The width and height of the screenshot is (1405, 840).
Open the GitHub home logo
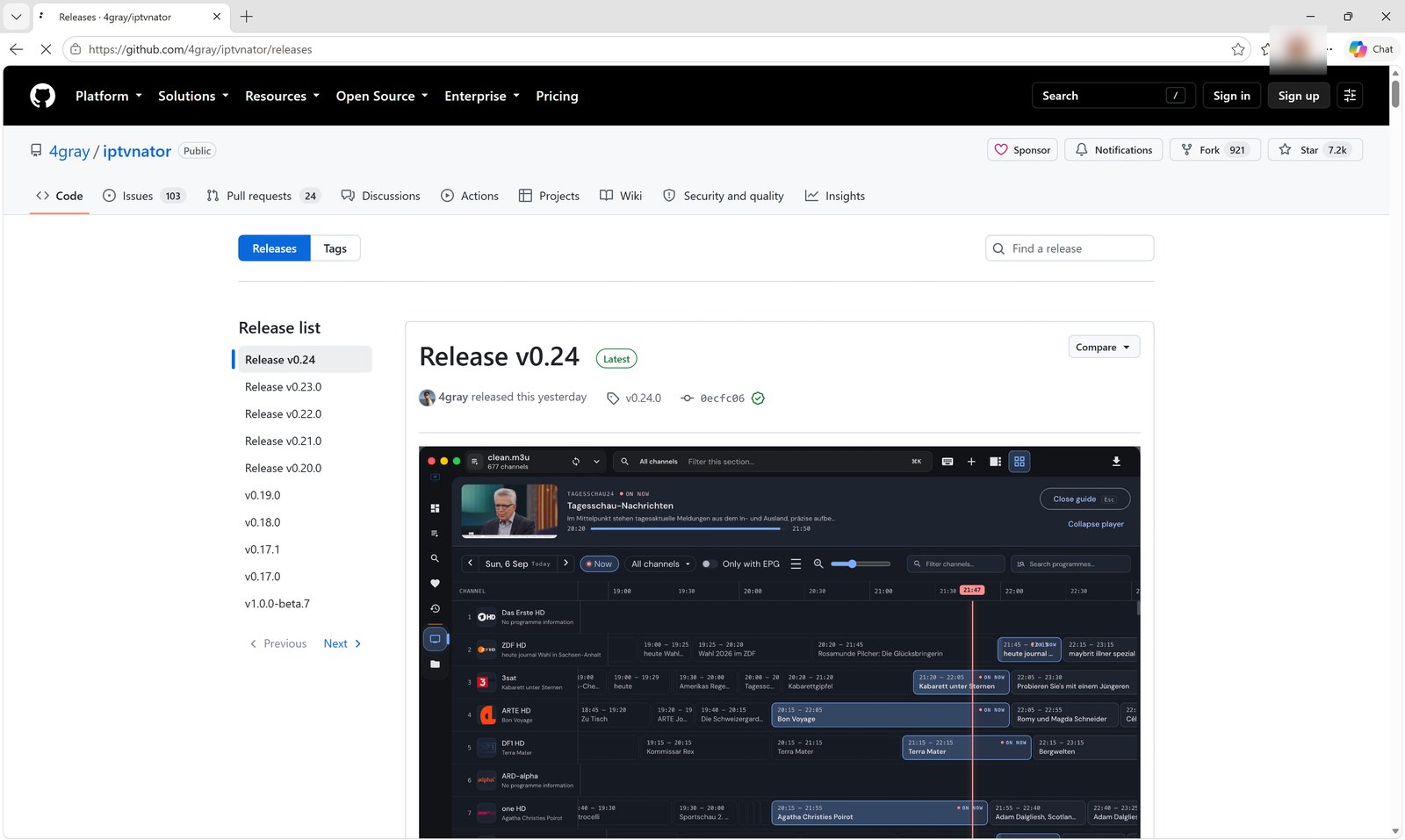(x=42, y=96)
